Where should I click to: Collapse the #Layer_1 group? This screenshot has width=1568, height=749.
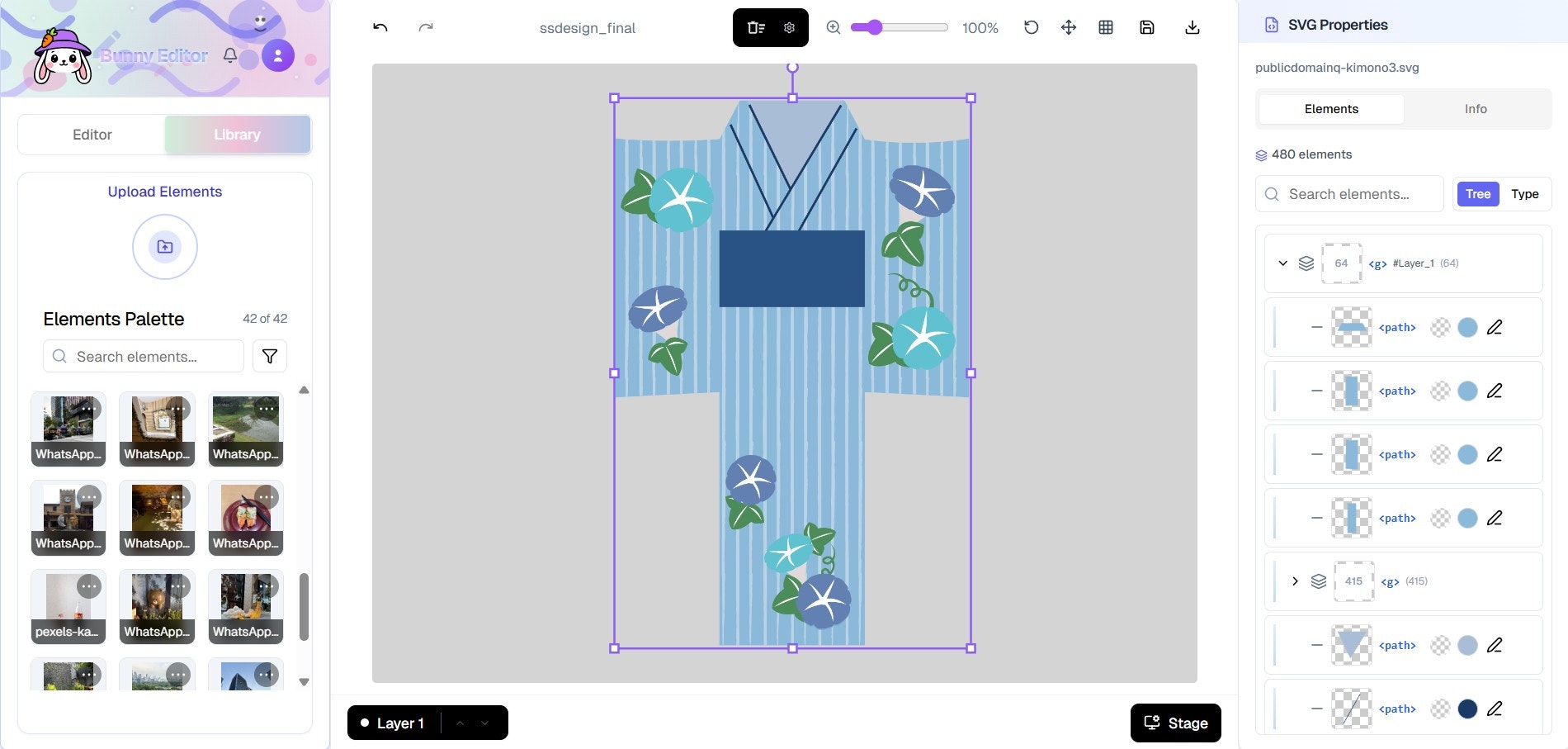point(1283,263)
